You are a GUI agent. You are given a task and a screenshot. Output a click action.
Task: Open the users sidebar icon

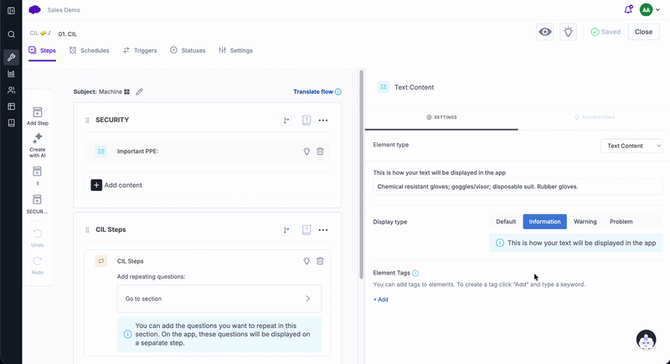11,90
